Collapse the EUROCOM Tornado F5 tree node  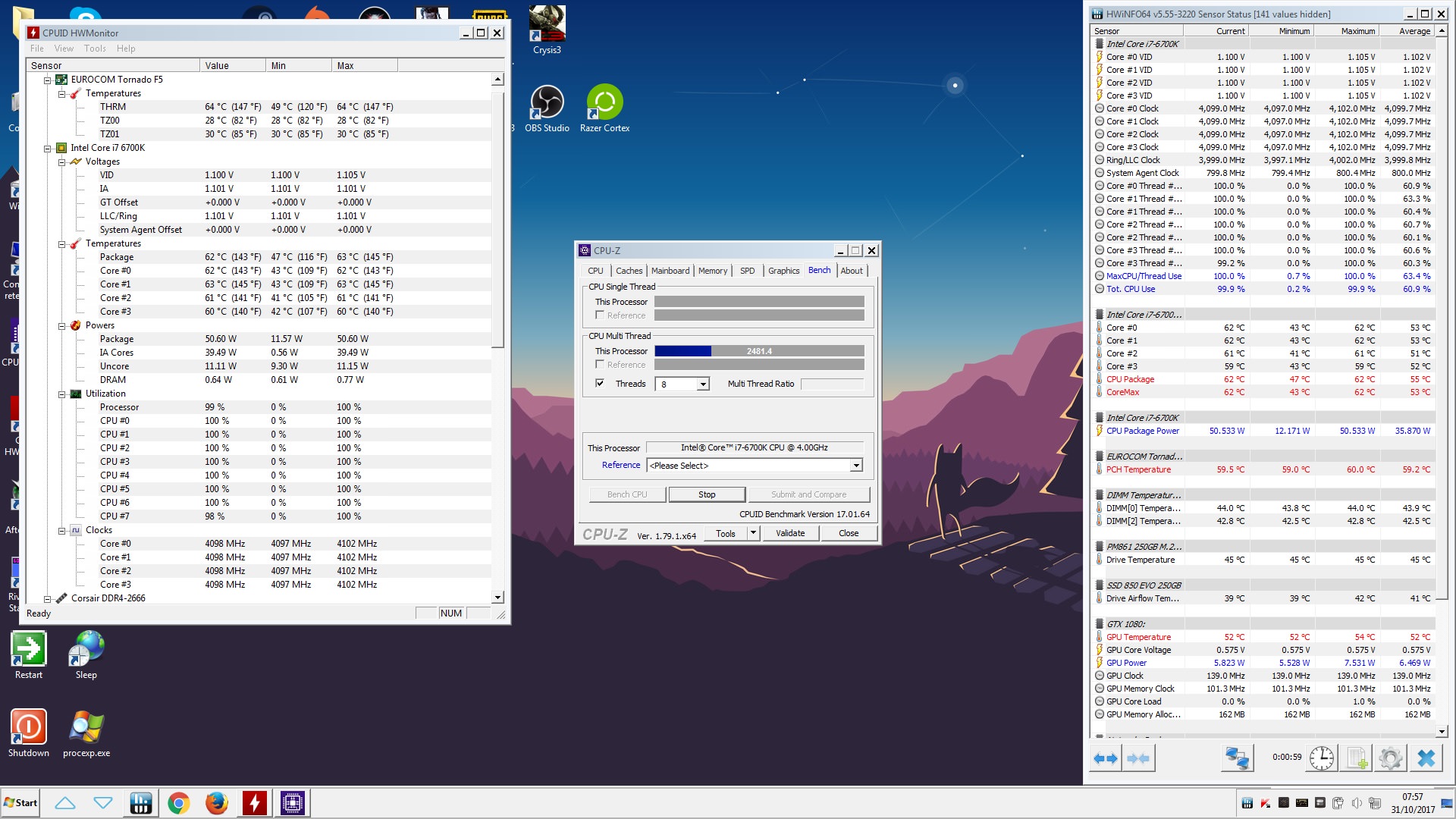tap(47, 80)
